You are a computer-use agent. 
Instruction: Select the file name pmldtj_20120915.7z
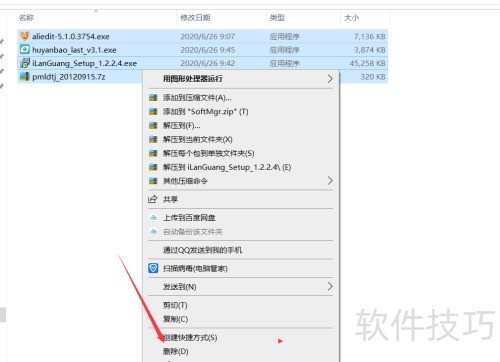(x=68, y=77)
